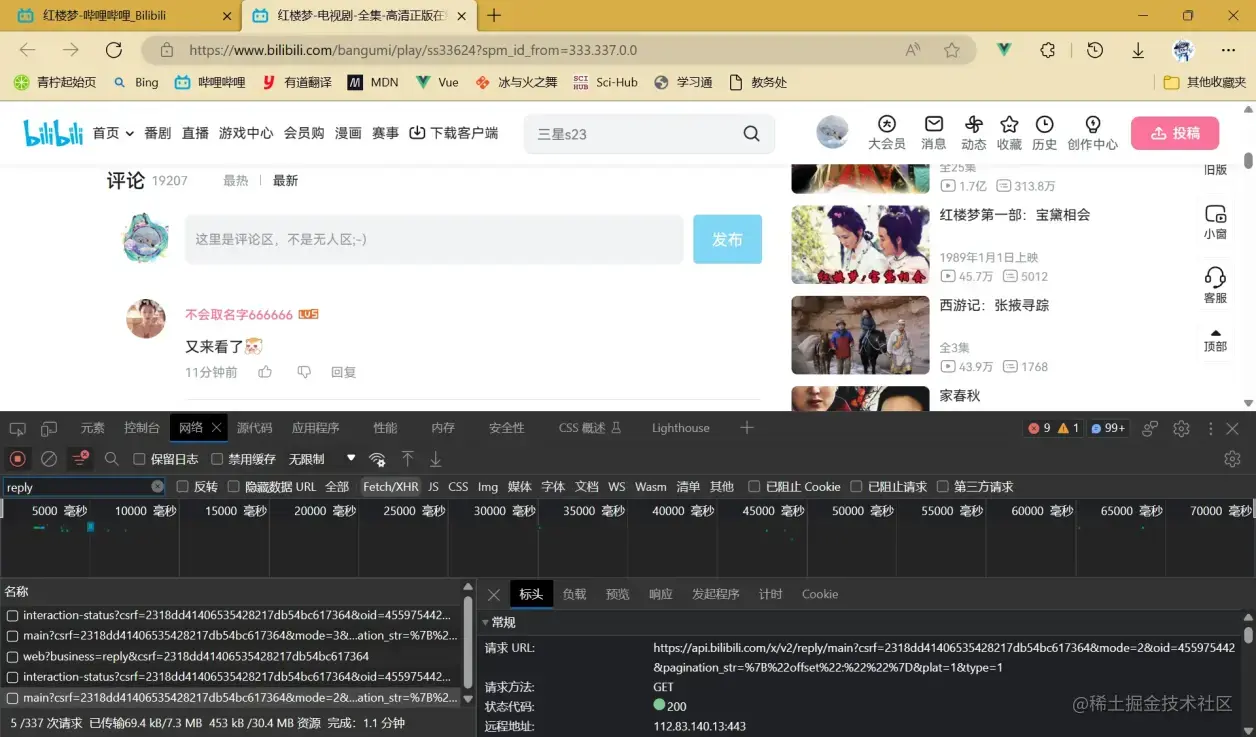
Task: Click the 西游记：张掖寻踪 thumbnail
Action: 860,335
